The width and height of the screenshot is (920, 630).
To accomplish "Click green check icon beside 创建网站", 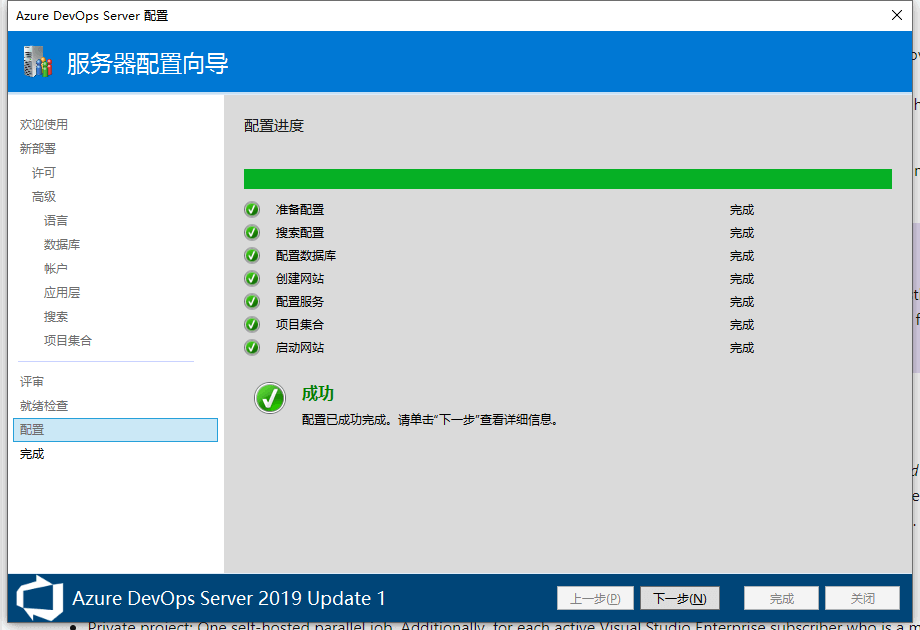I will click(252, 279).
